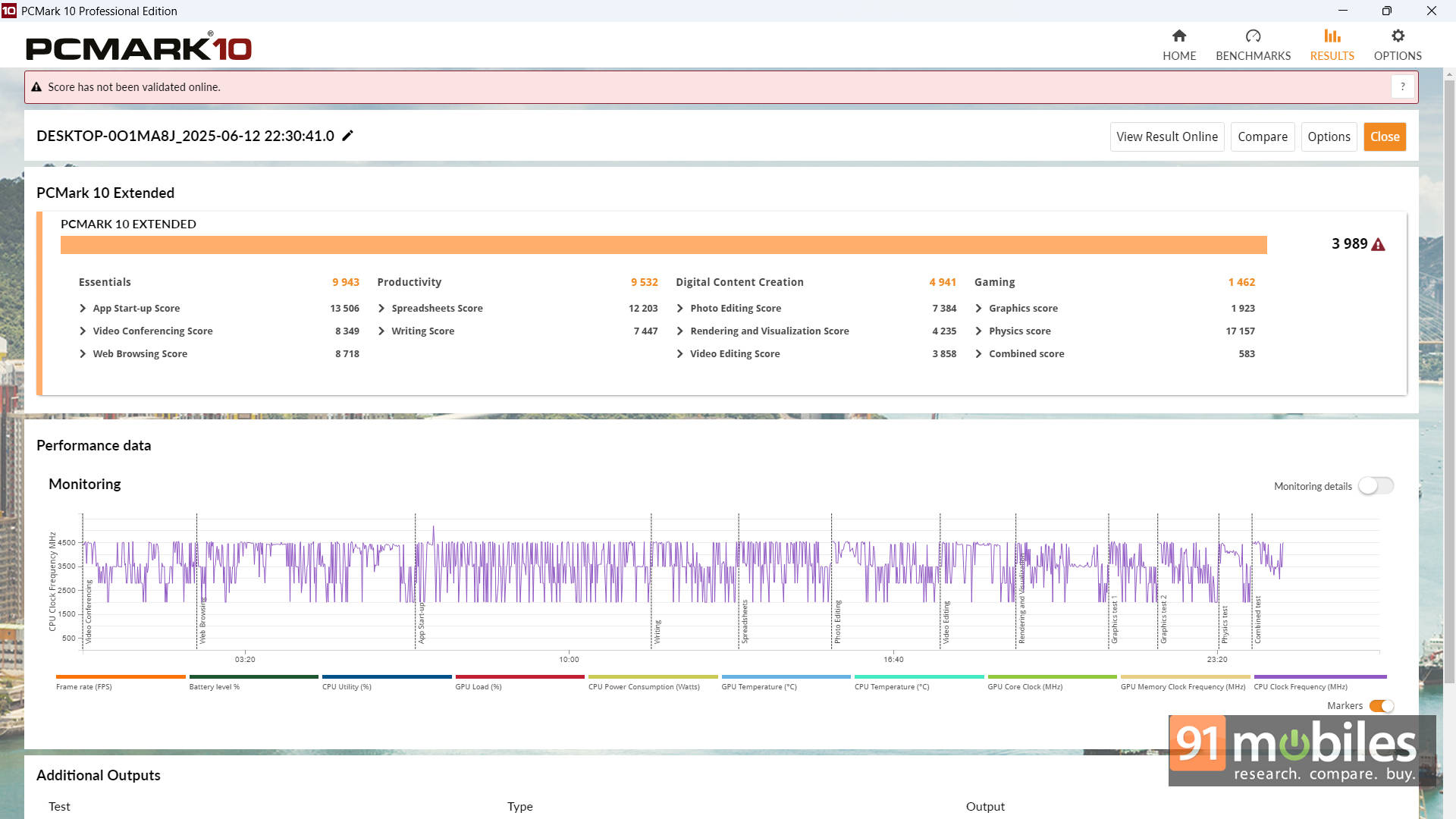Image resolution: width=1456 pixels, height=819 pixels.
Task: Expand App Start-up Score details
Action: (83, 309)
